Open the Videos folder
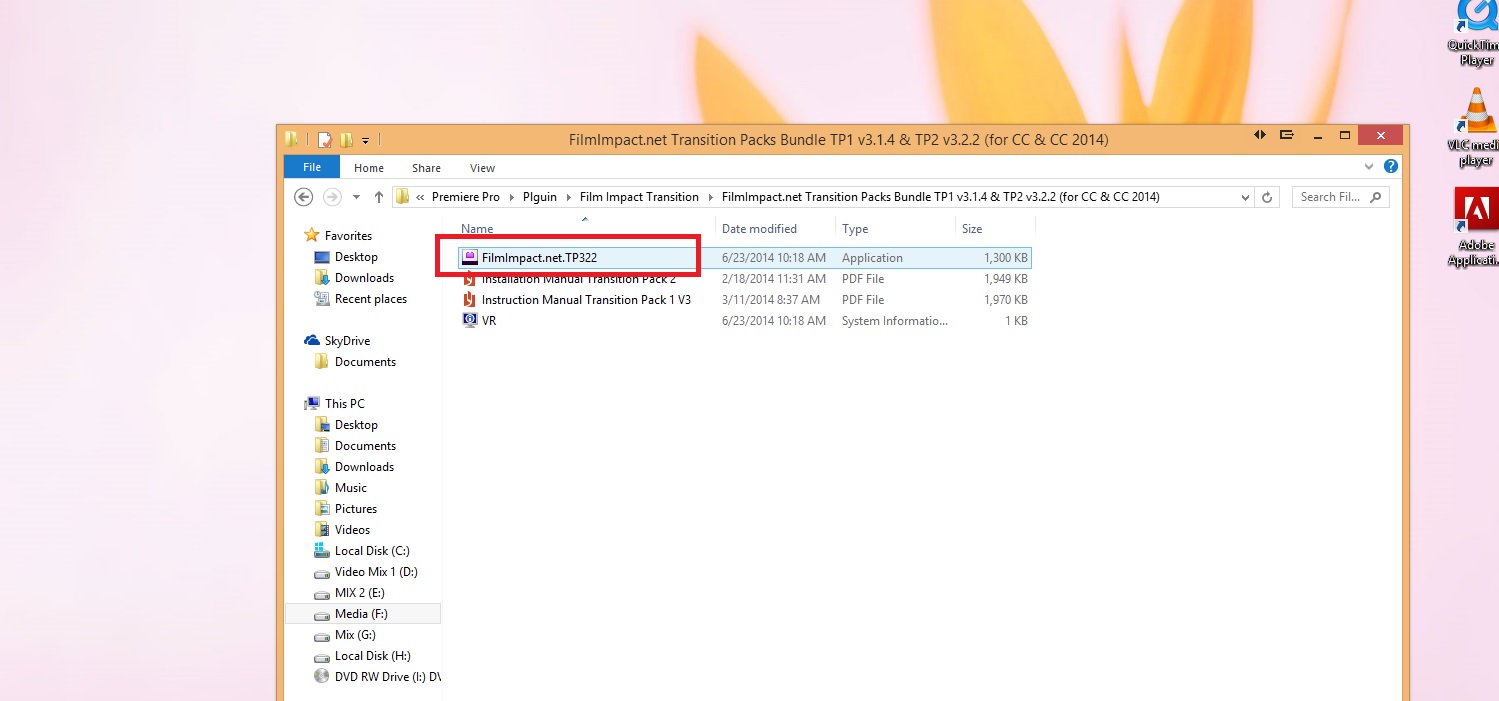Viewport: 1499px width, 701px height. click(352, 530)
